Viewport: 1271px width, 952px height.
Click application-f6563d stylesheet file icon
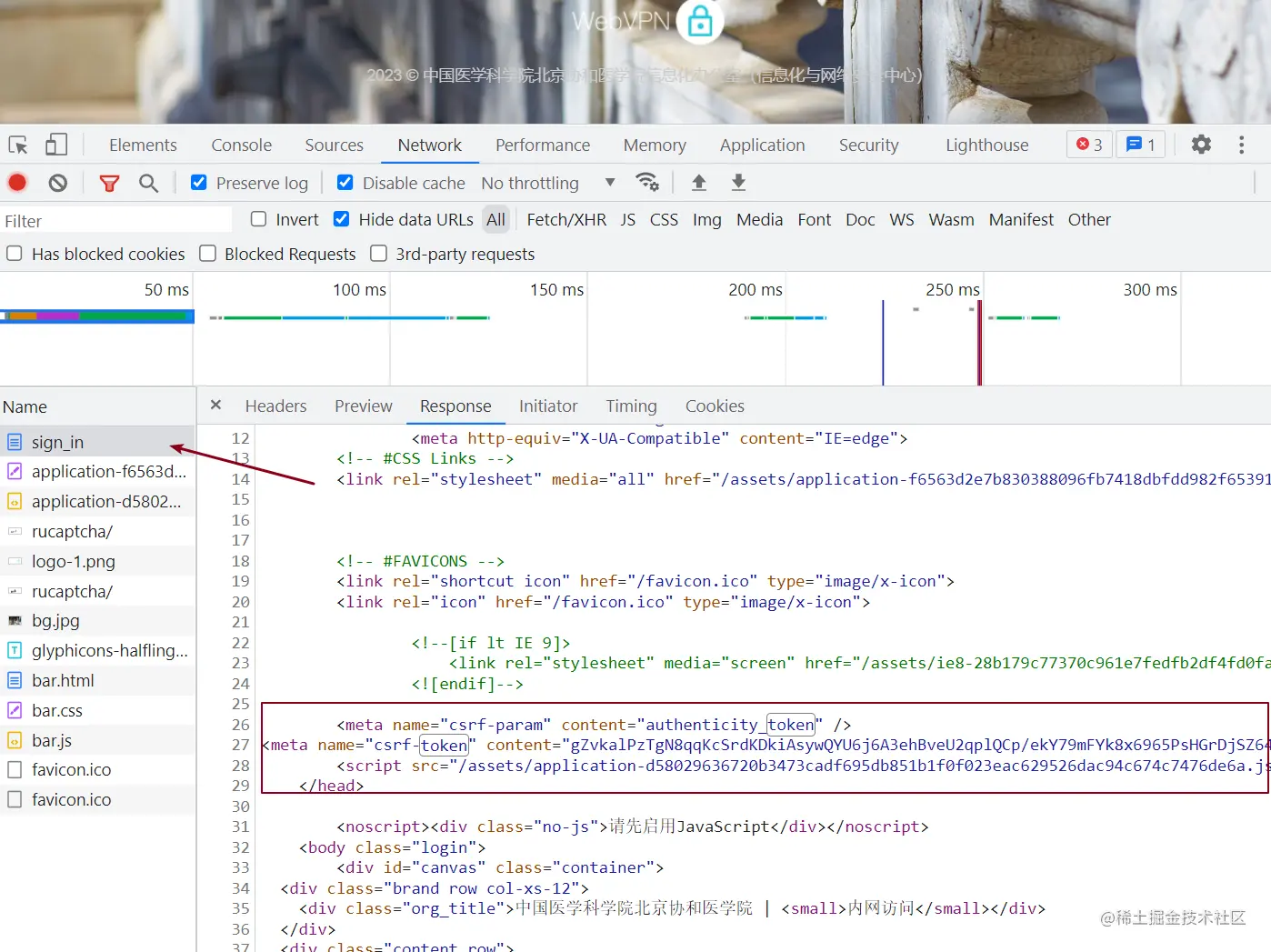[15, 471]
